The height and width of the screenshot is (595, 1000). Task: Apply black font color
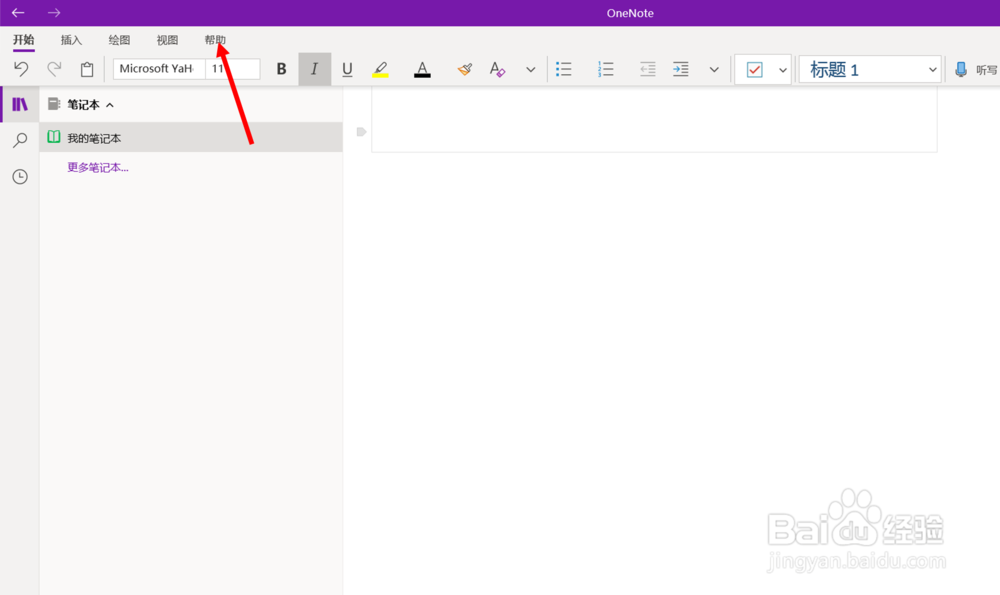pyautogui.click(x=422, y=69)
